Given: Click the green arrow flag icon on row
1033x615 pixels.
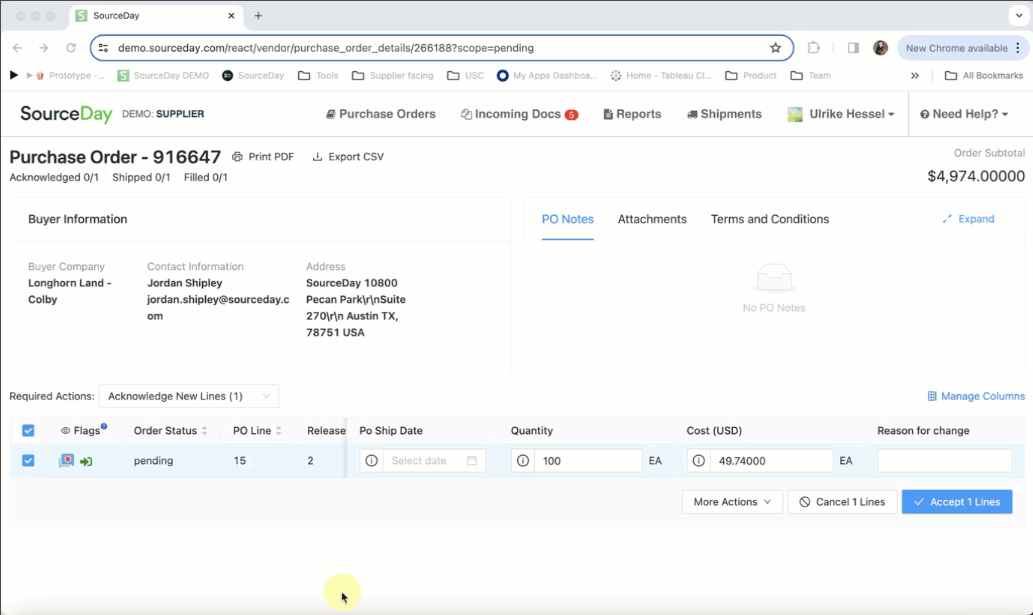Looking at the screenshot, I should click(86, 462).
